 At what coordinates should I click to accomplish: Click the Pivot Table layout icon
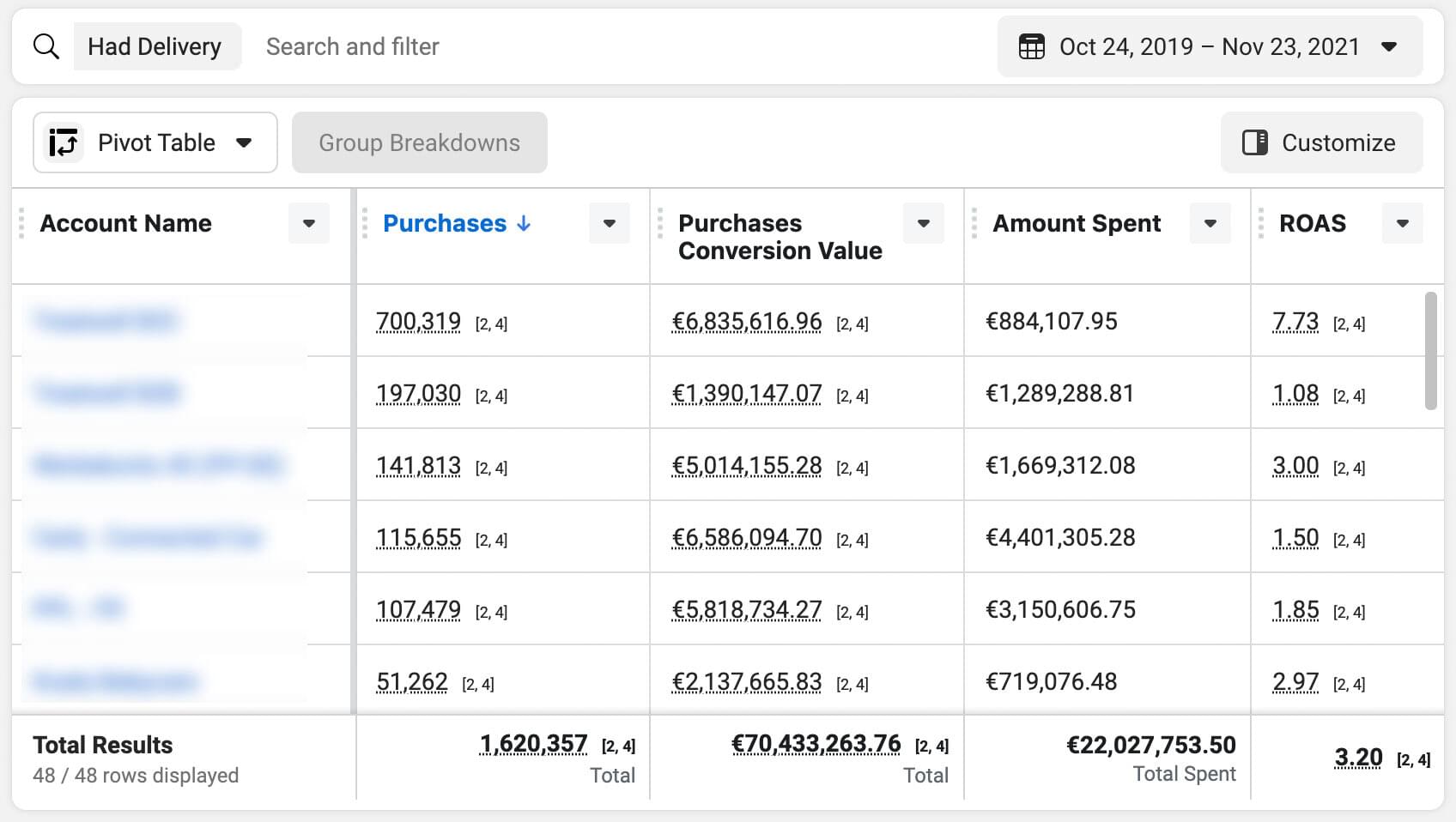pos(64,142)
